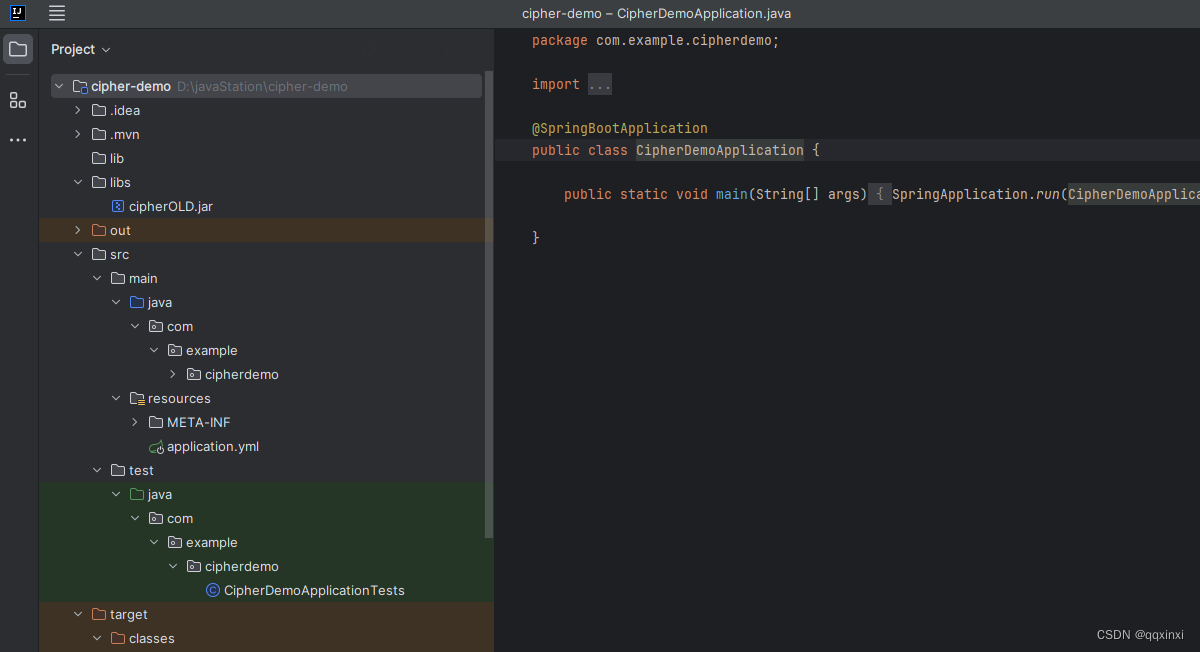Click the cipher-demo module folder icon
Image resolution: width=1200 pixels, height=652 pixels.
pyautogui.click(x=80, y=86)
